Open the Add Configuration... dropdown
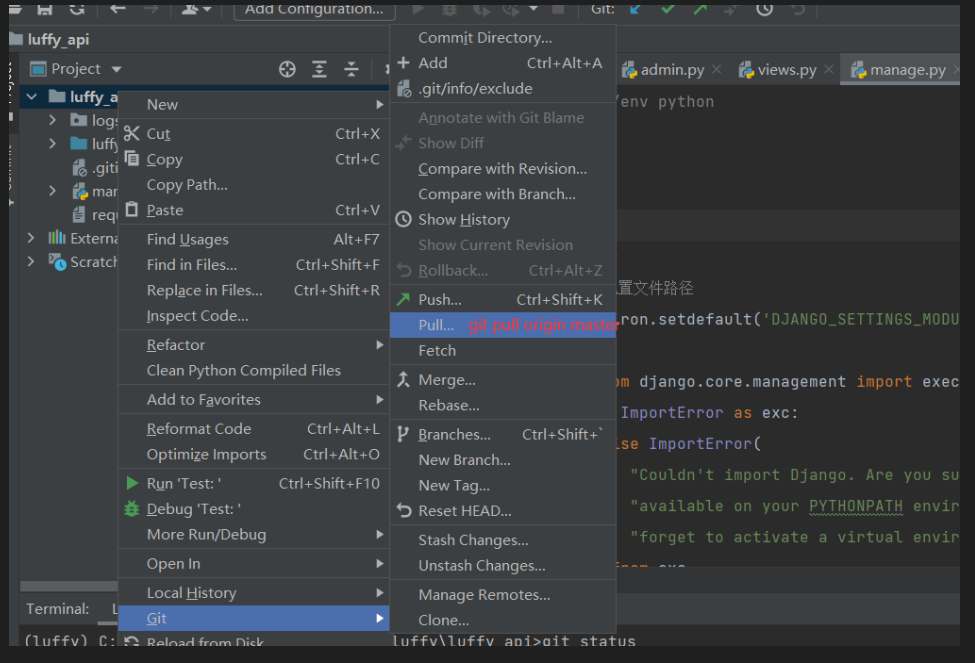Screen dimensions: 975x663 click(314, 10)
